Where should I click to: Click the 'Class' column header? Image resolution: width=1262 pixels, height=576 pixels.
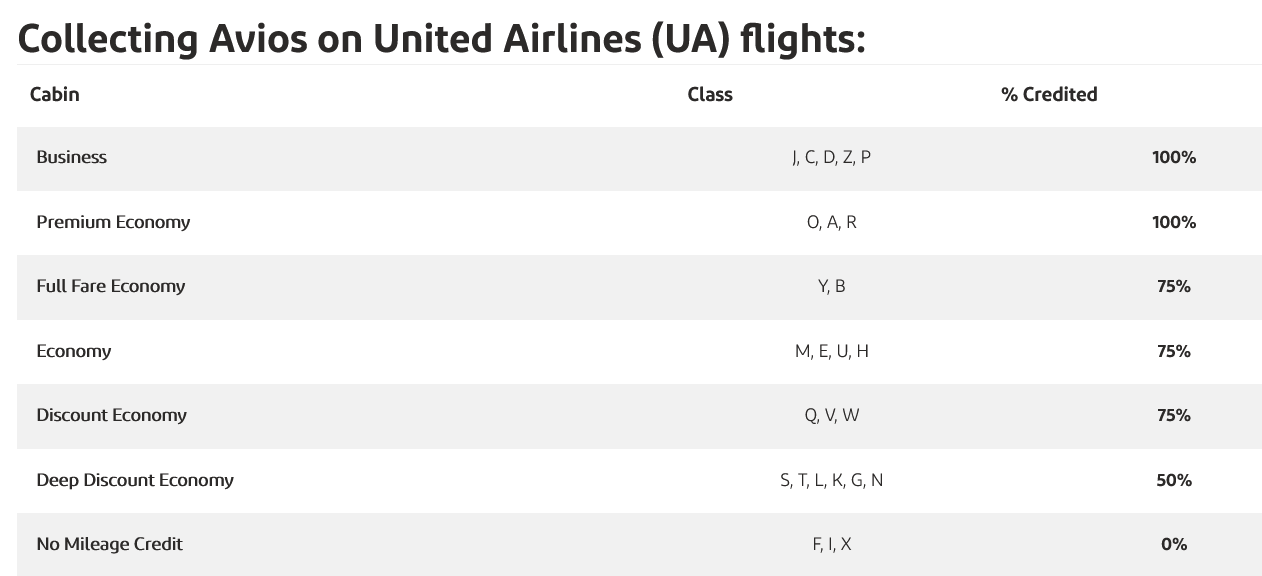710,94
